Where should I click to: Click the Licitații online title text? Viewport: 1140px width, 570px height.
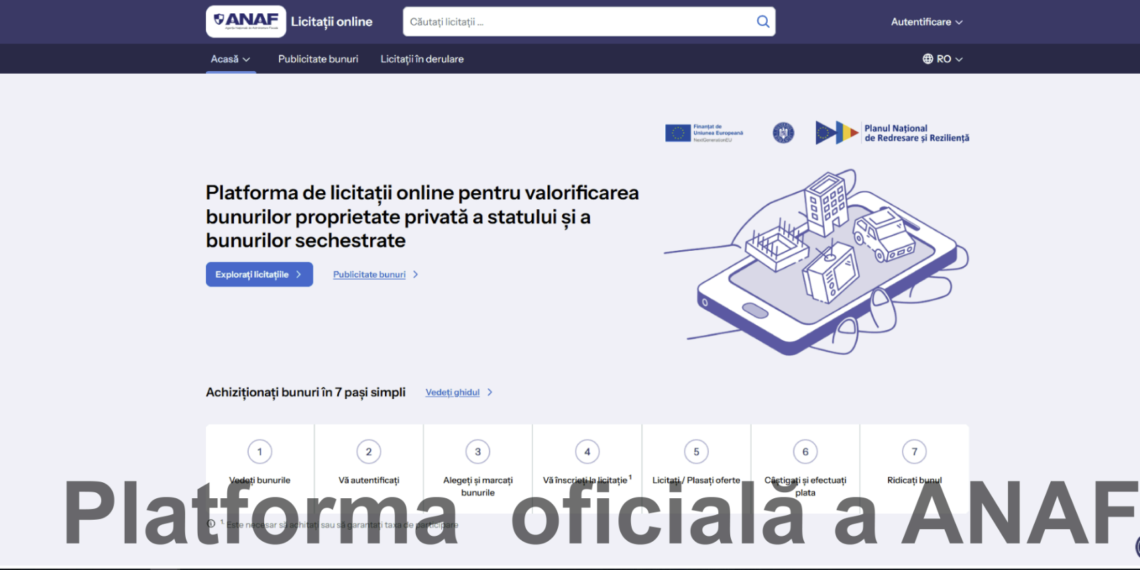332,22
